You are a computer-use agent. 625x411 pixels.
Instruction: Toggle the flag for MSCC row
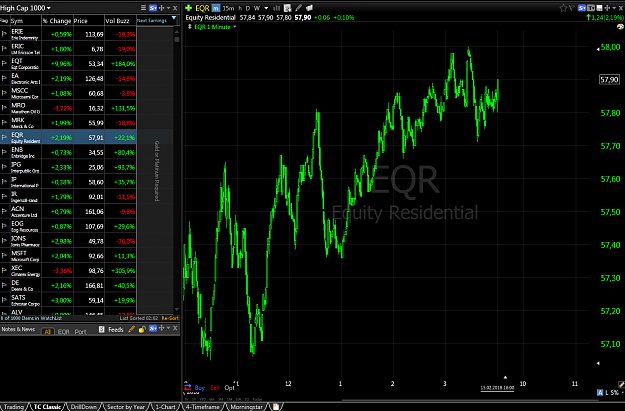click(x=4, y=93)
